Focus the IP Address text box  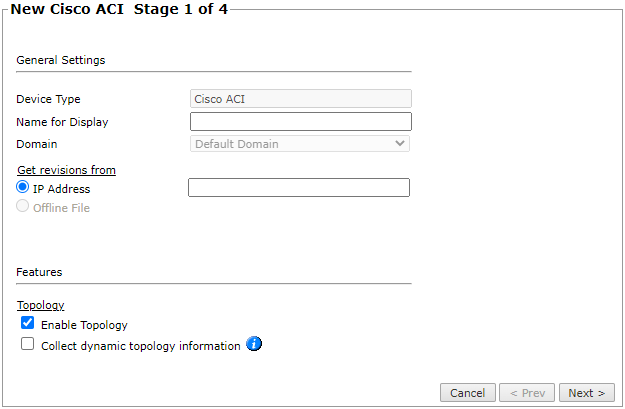[298, 188]
